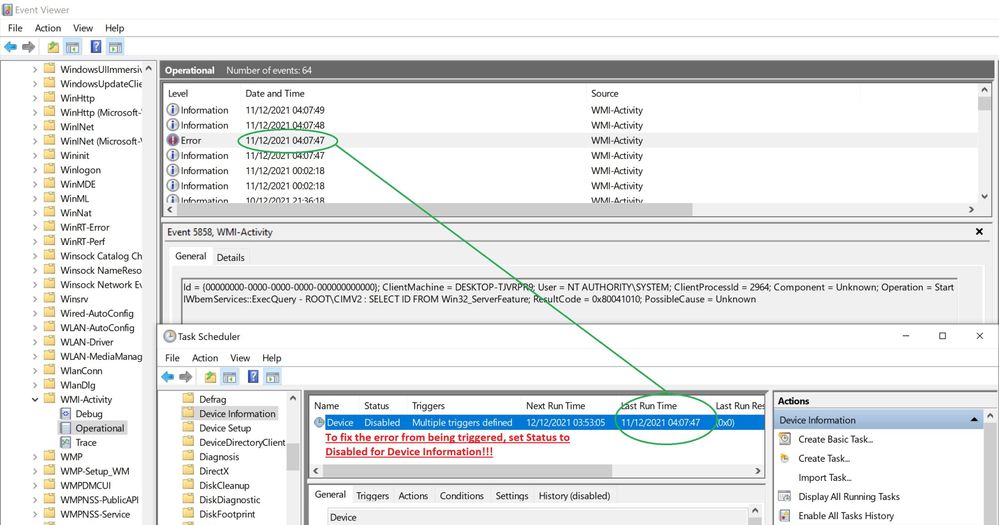Click the Create Basic Task icon
The width and height of the screenshot is (999, 525).
pos(785,439)
